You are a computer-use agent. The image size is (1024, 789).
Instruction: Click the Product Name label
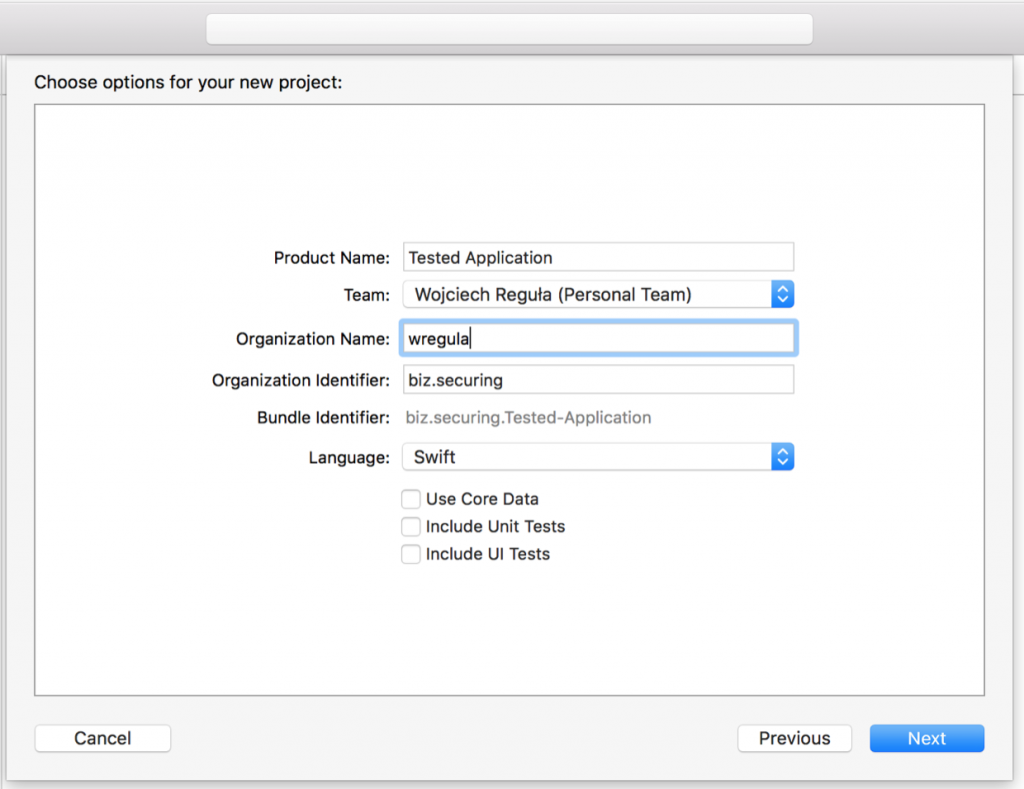[332, 258]
